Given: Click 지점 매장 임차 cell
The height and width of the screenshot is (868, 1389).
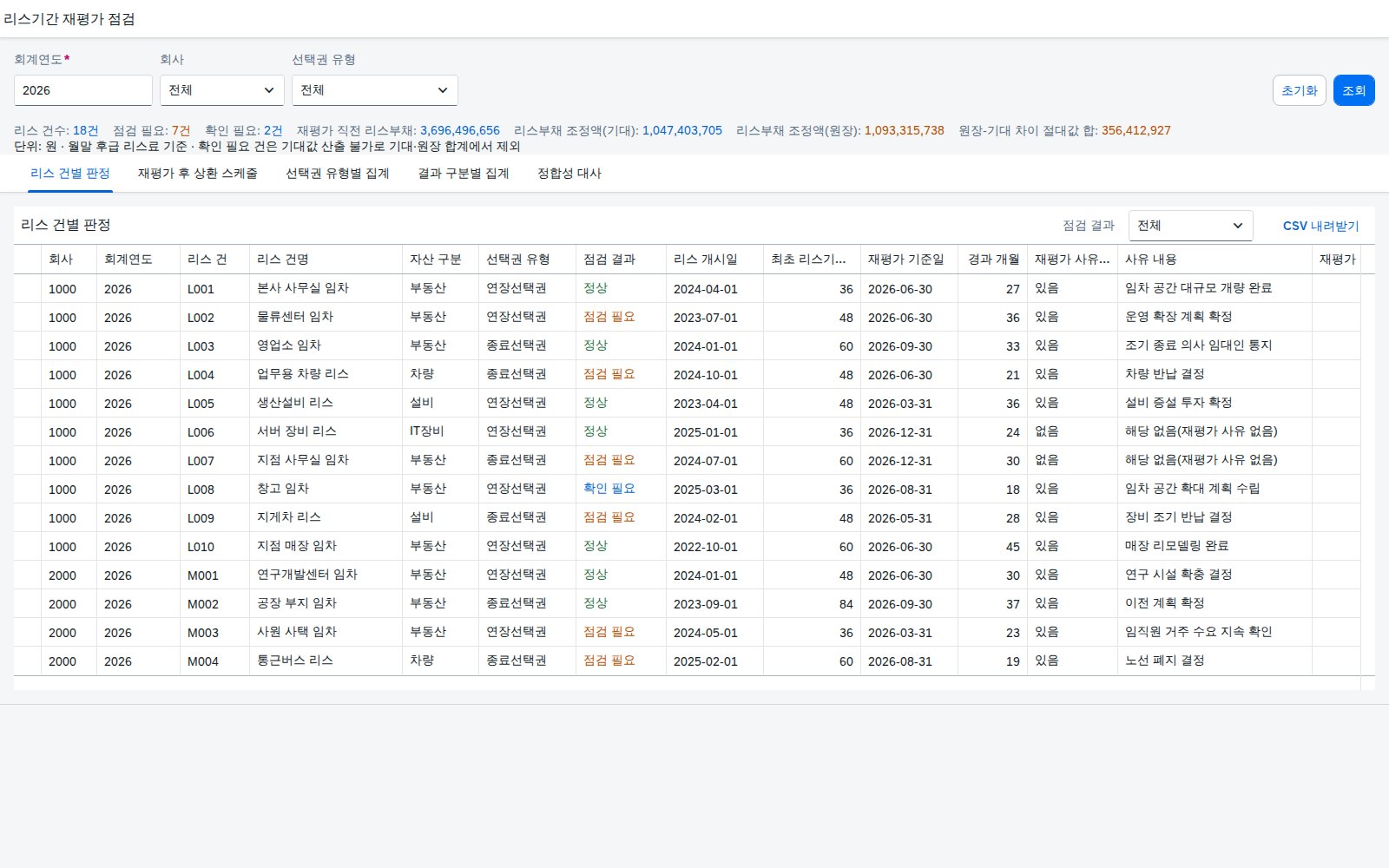Looking at the screenshot, I should click(x=326, y=546).
